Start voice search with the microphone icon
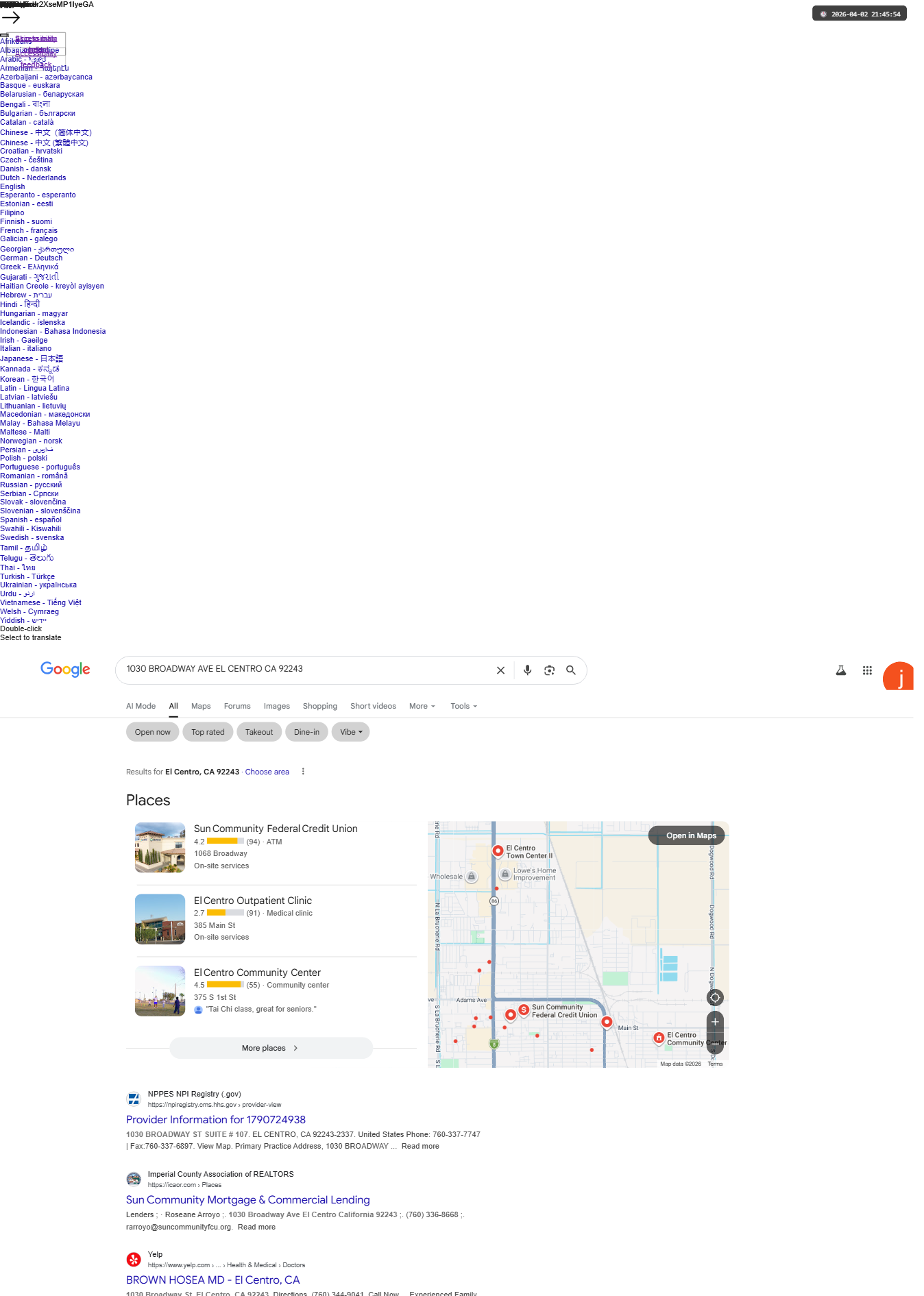 (527, 670)
